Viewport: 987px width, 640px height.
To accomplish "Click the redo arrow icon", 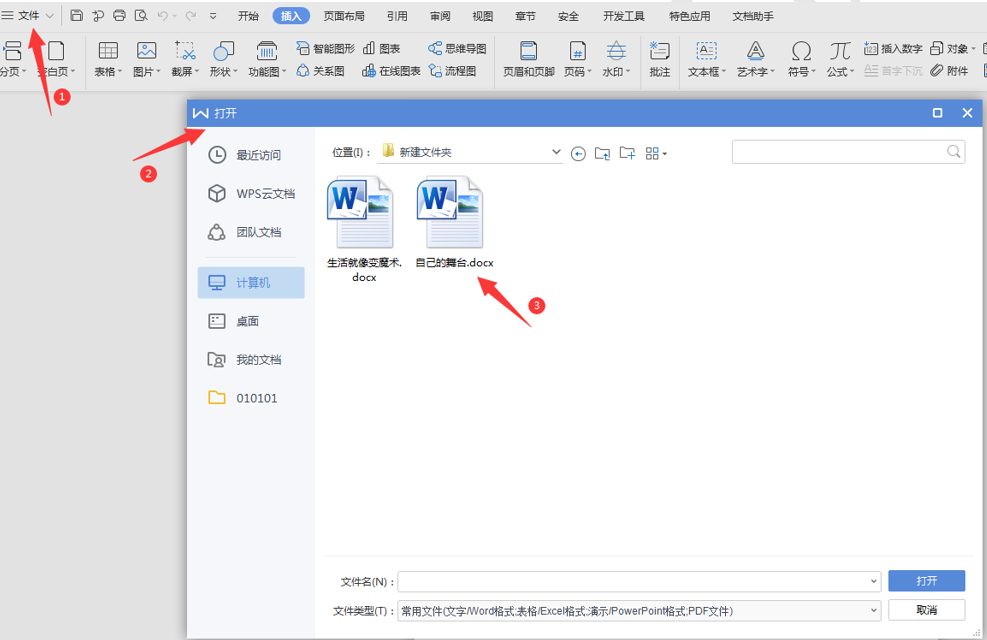I will (191, 16).
